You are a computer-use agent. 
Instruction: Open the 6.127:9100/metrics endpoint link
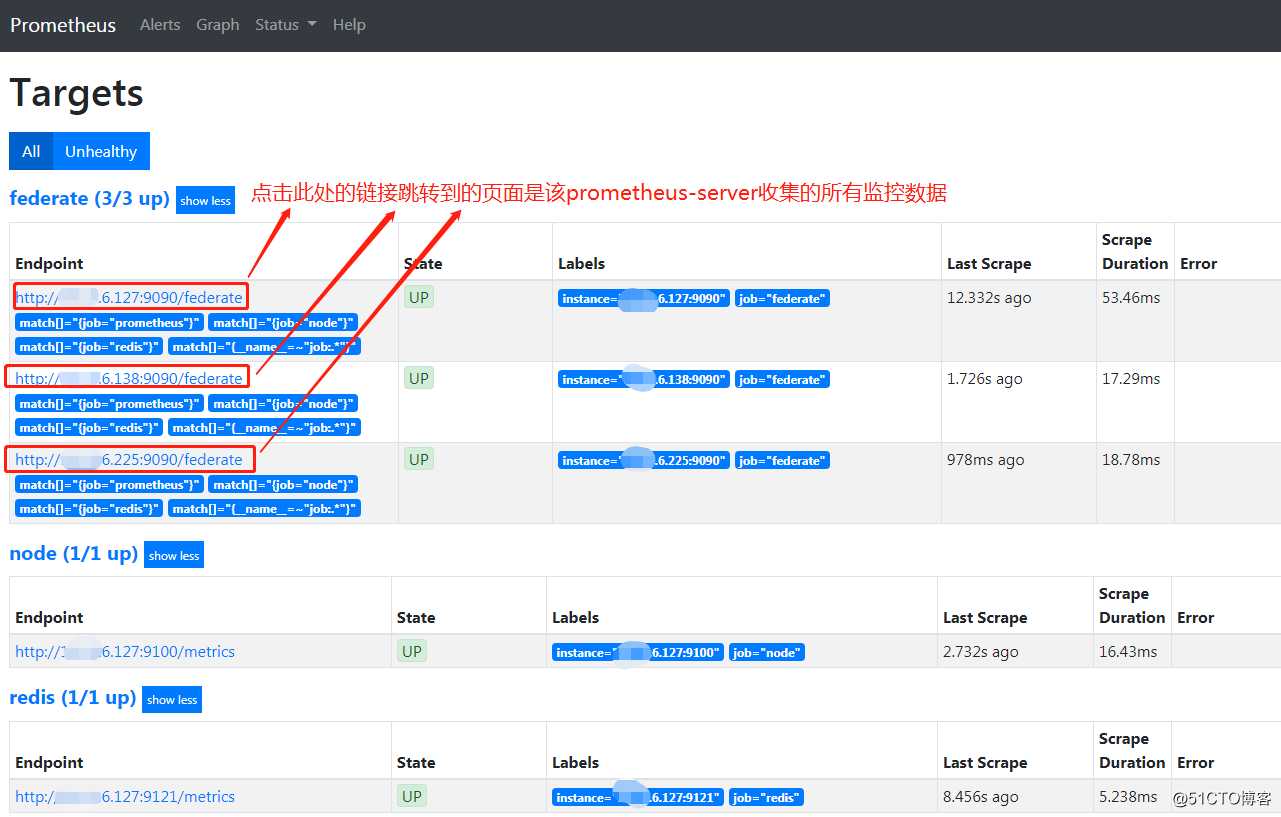coord(125,651)
